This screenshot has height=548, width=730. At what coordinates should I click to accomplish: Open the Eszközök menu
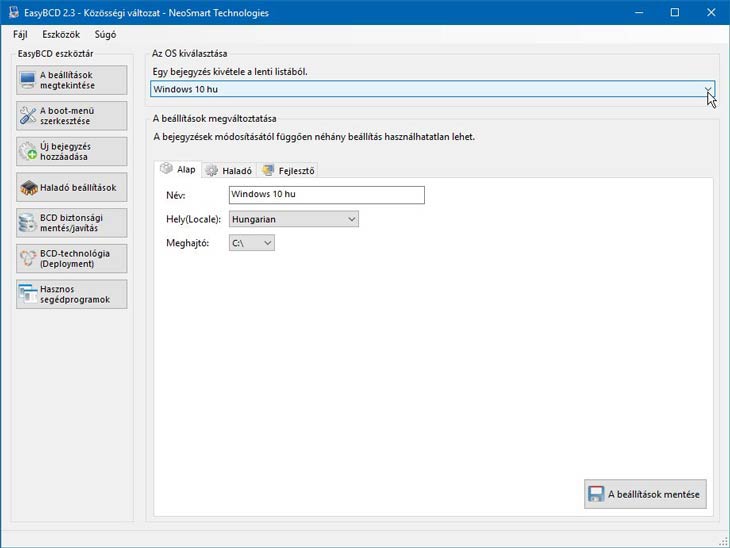click(x=61, y=34)
